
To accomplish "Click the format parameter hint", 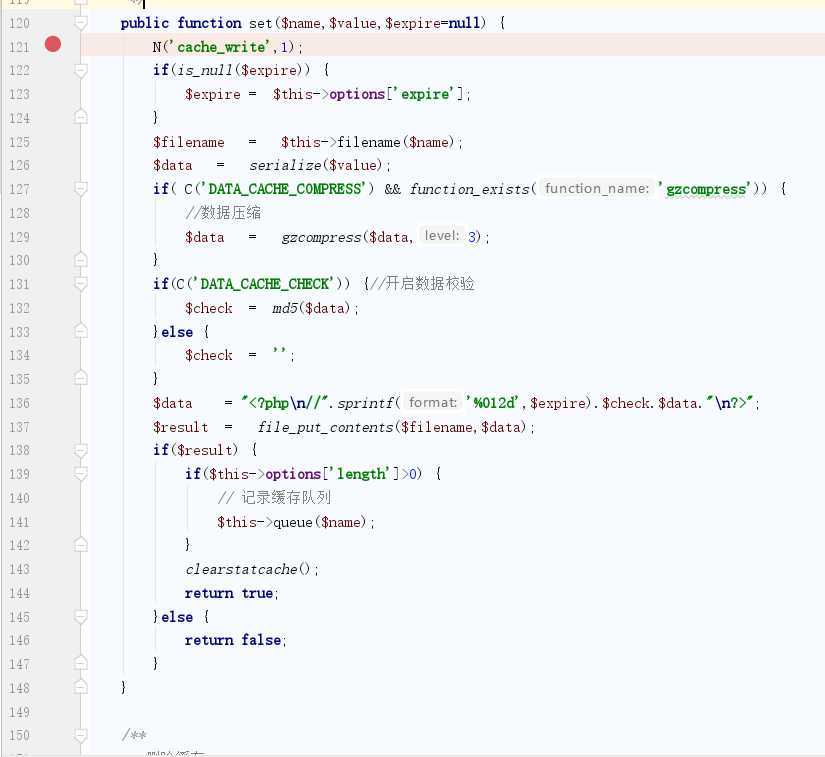I will tap(433, 402).
